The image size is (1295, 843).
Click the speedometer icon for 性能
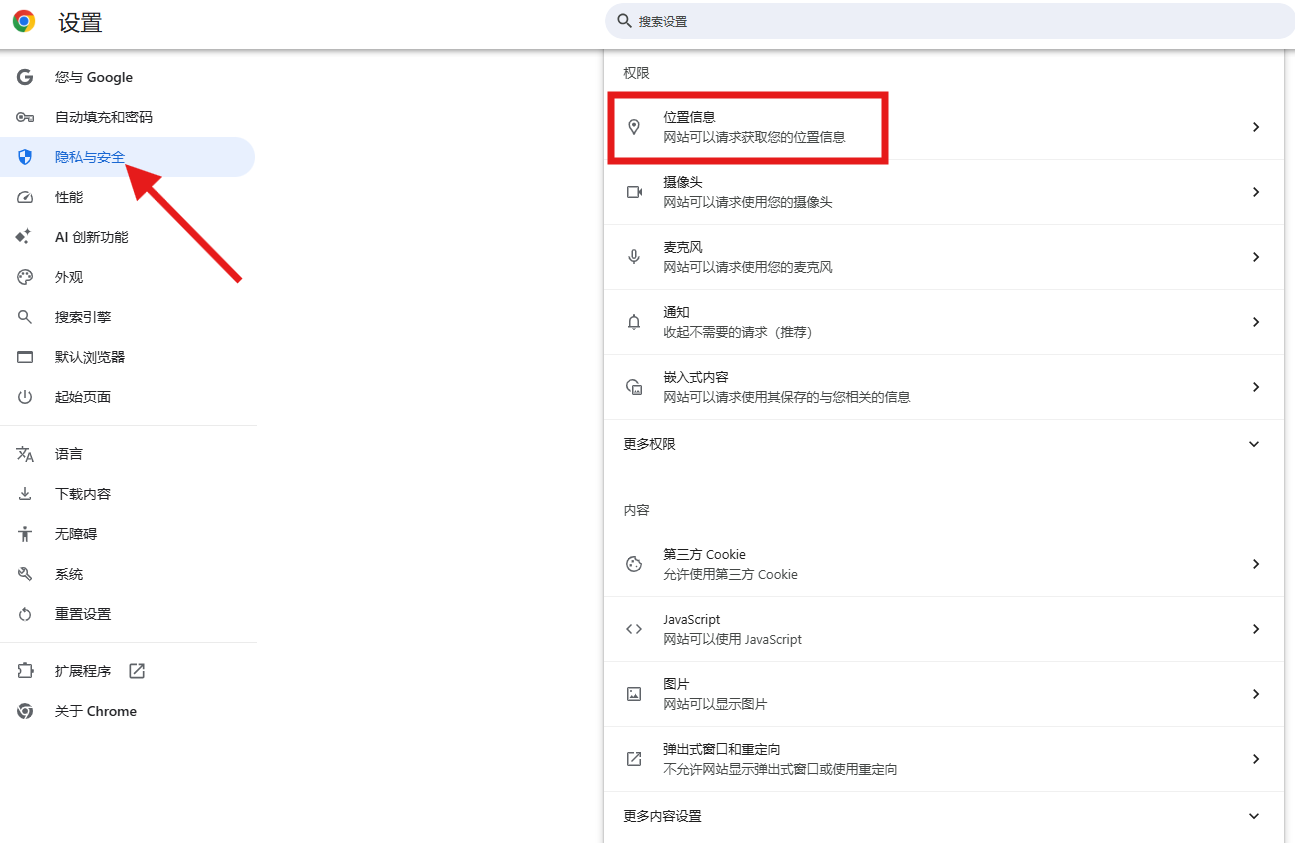(x=25, y=197)
